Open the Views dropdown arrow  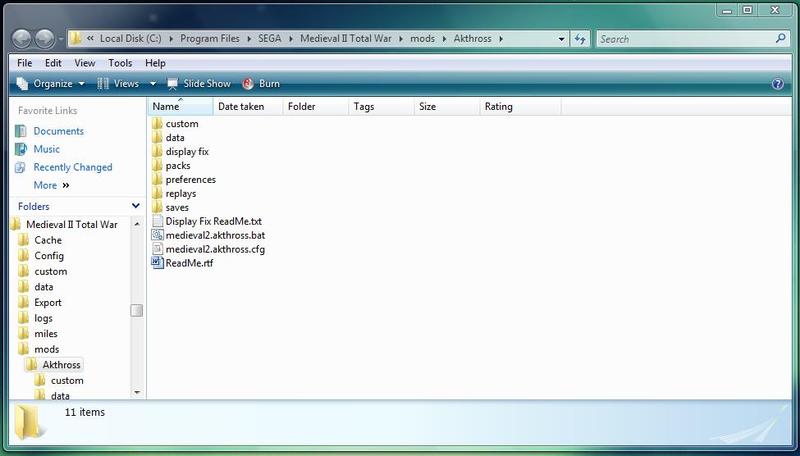tap(153, 84)
